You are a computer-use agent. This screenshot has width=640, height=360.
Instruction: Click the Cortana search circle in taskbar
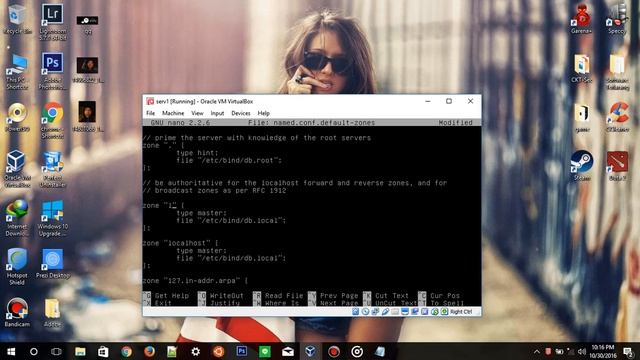click(x=34, y=351)
